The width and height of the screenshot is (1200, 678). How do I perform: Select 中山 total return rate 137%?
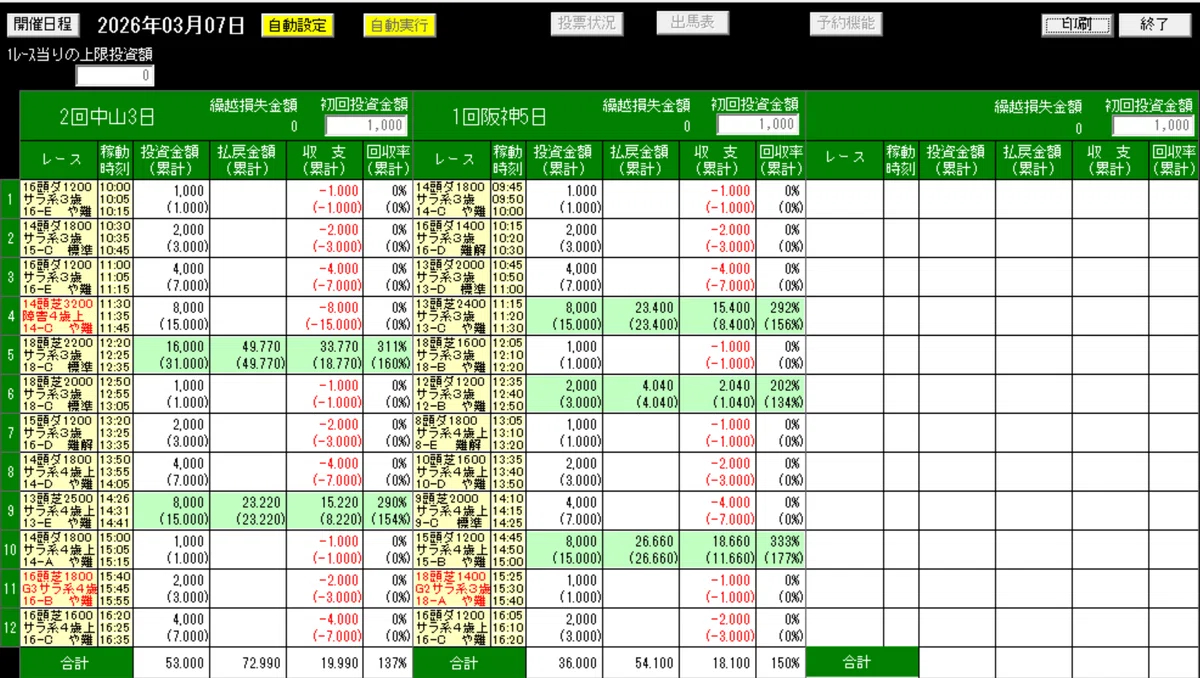click(x=392, y=663)
